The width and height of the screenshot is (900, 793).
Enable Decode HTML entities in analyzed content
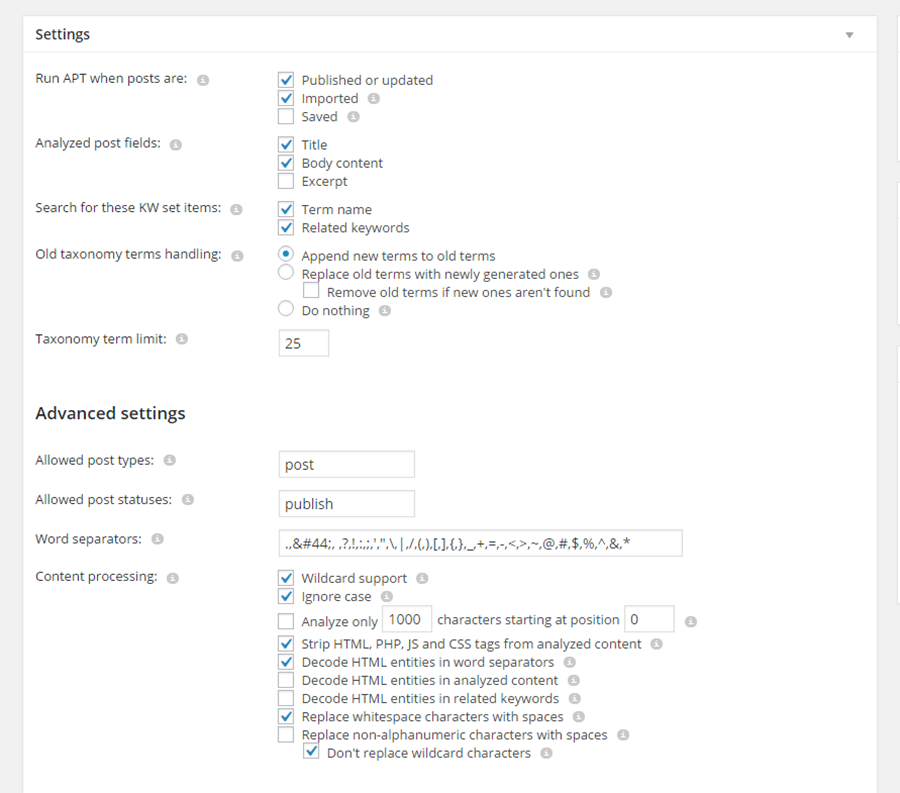[x=286, y=680]
